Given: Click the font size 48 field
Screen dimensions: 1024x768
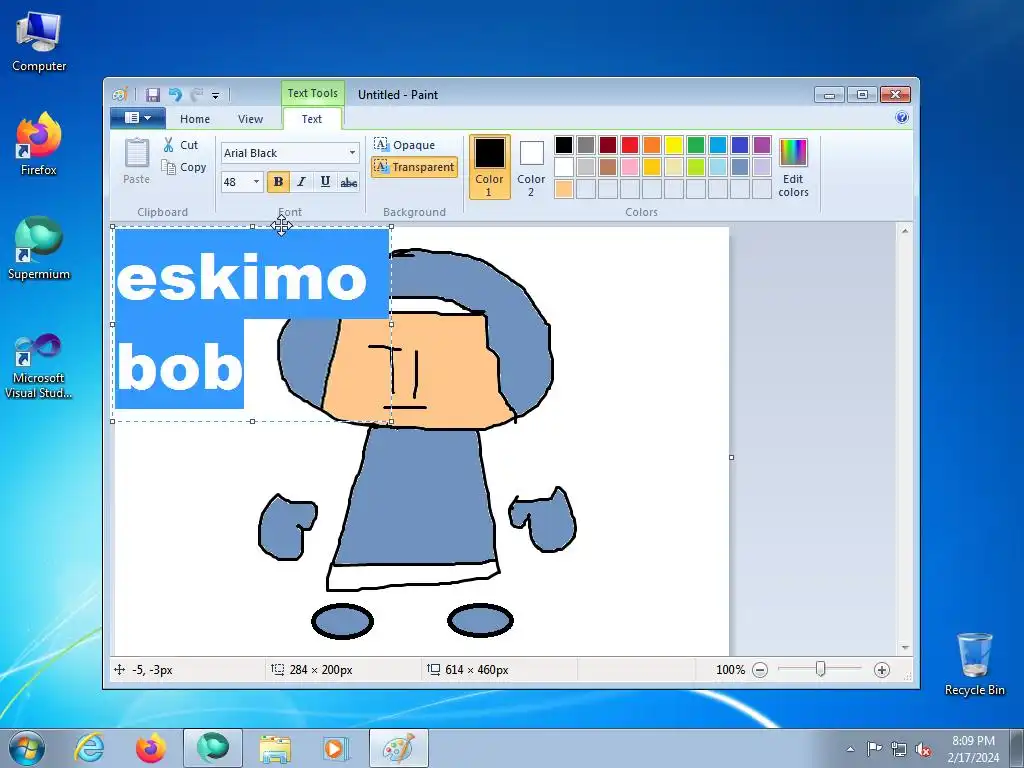Looking at the screenshot, I should pos(236,182).
